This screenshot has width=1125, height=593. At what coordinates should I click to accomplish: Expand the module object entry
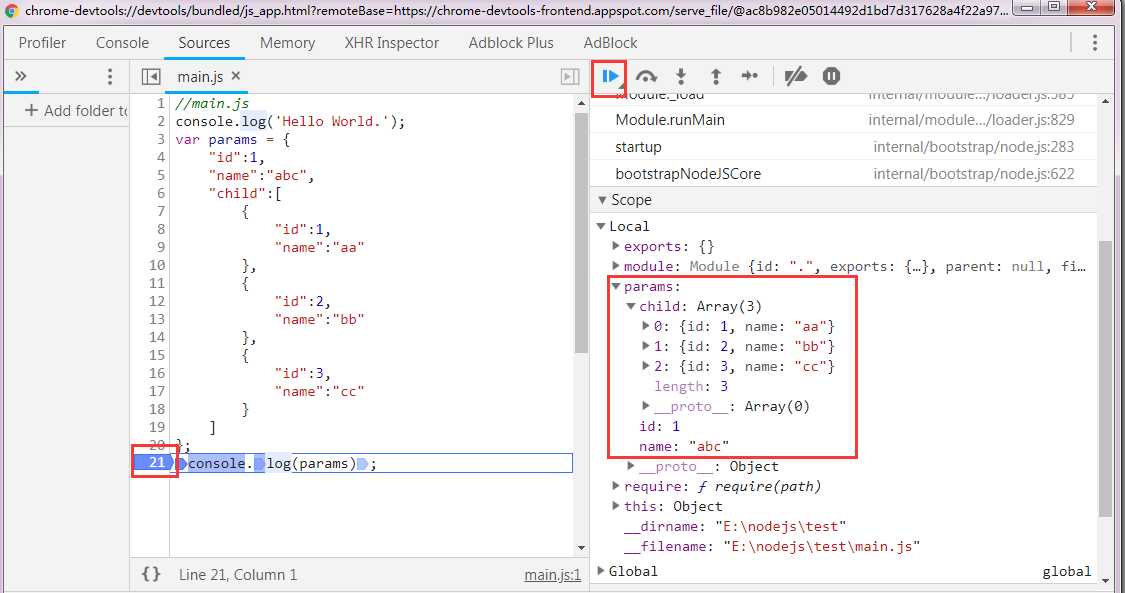[616, 266]
